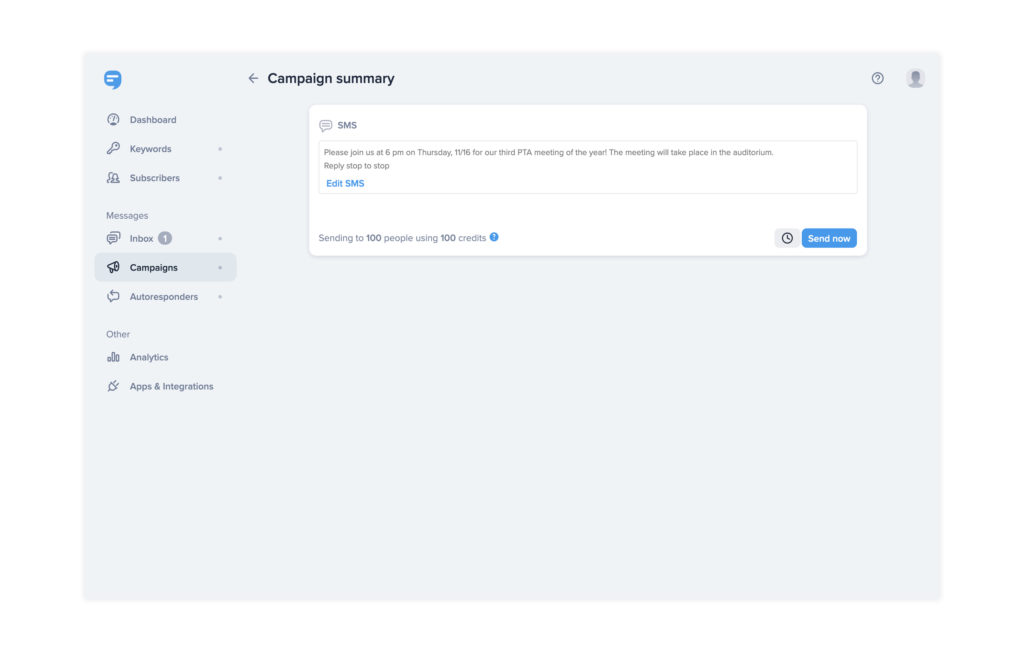Click the Send now button

coord(829,238)
